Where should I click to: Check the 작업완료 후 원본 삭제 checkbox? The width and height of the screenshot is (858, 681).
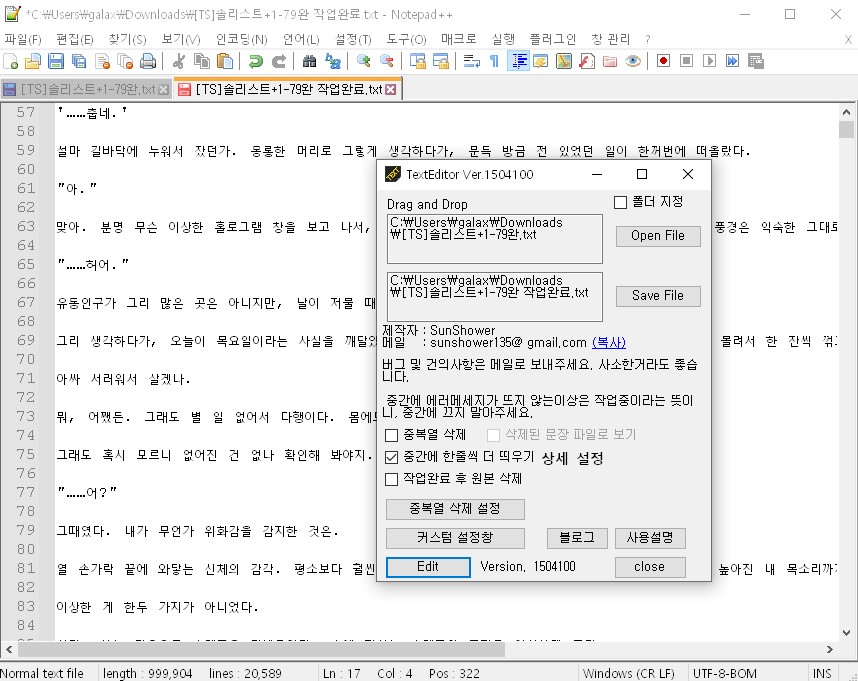pyautogui.click(x=391, y=479)
